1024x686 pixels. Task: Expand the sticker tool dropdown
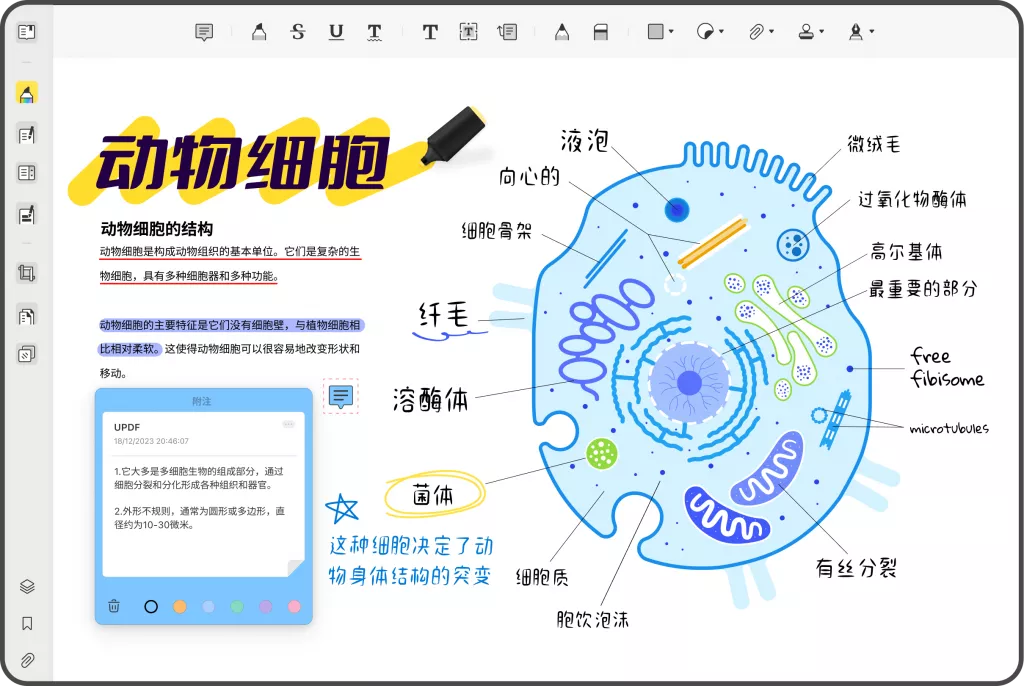click(x=710, y=32)
